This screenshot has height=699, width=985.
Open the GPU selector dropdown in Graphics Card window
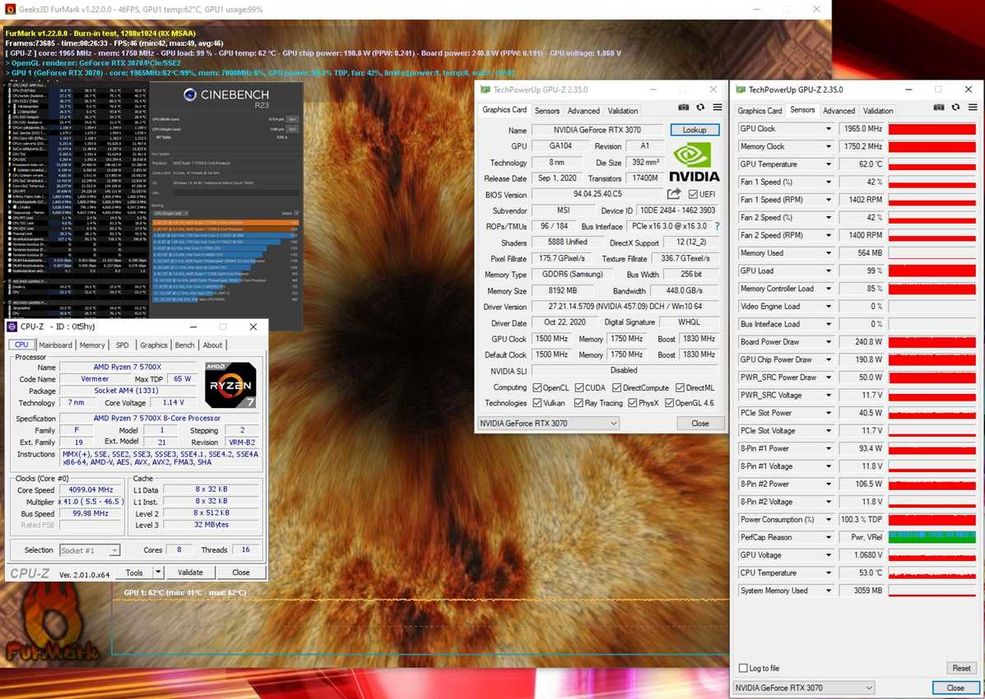pos(548,423)
